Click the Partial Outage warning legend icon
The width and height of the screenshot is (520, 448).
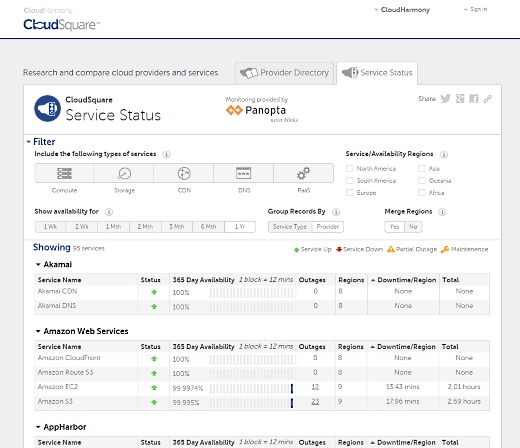pyautogui.click(x=391, y=249)
